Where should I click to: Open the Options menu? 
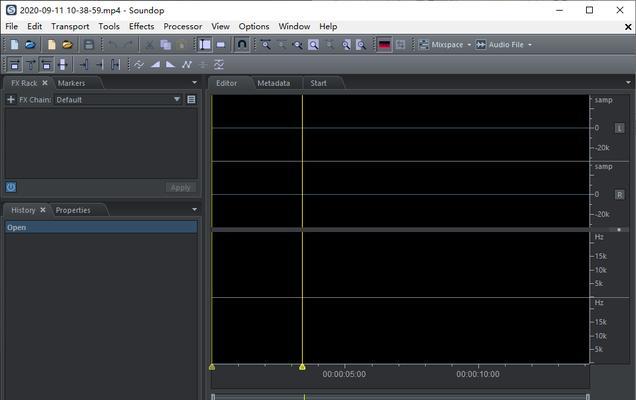[x=254, y=26]
